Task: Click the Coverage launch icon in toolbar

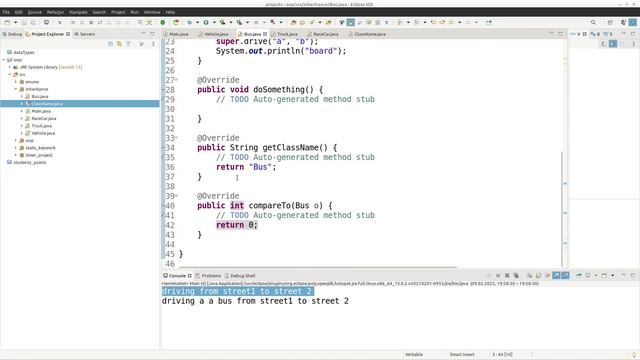Action: (222, 22)
